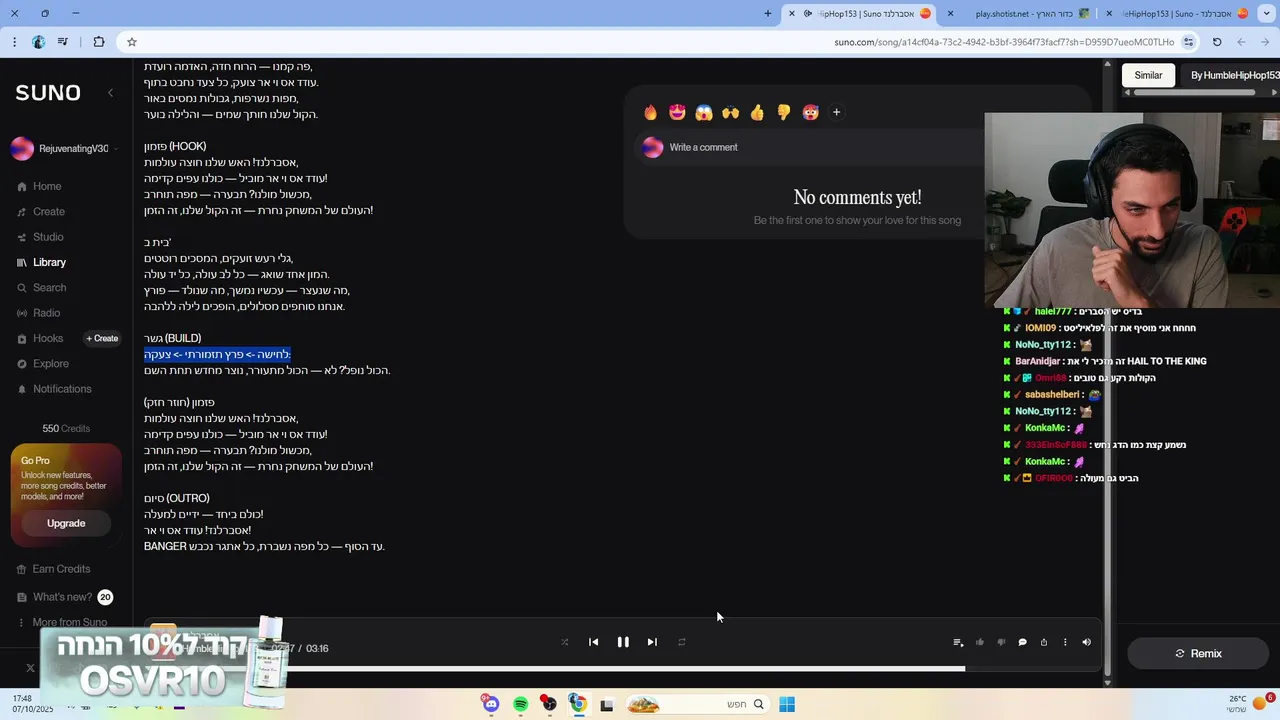Image resolution: width=1280 pixels, height=720 pixels.
Task: Open Discord from the taskbar
Action: point(491,704)
